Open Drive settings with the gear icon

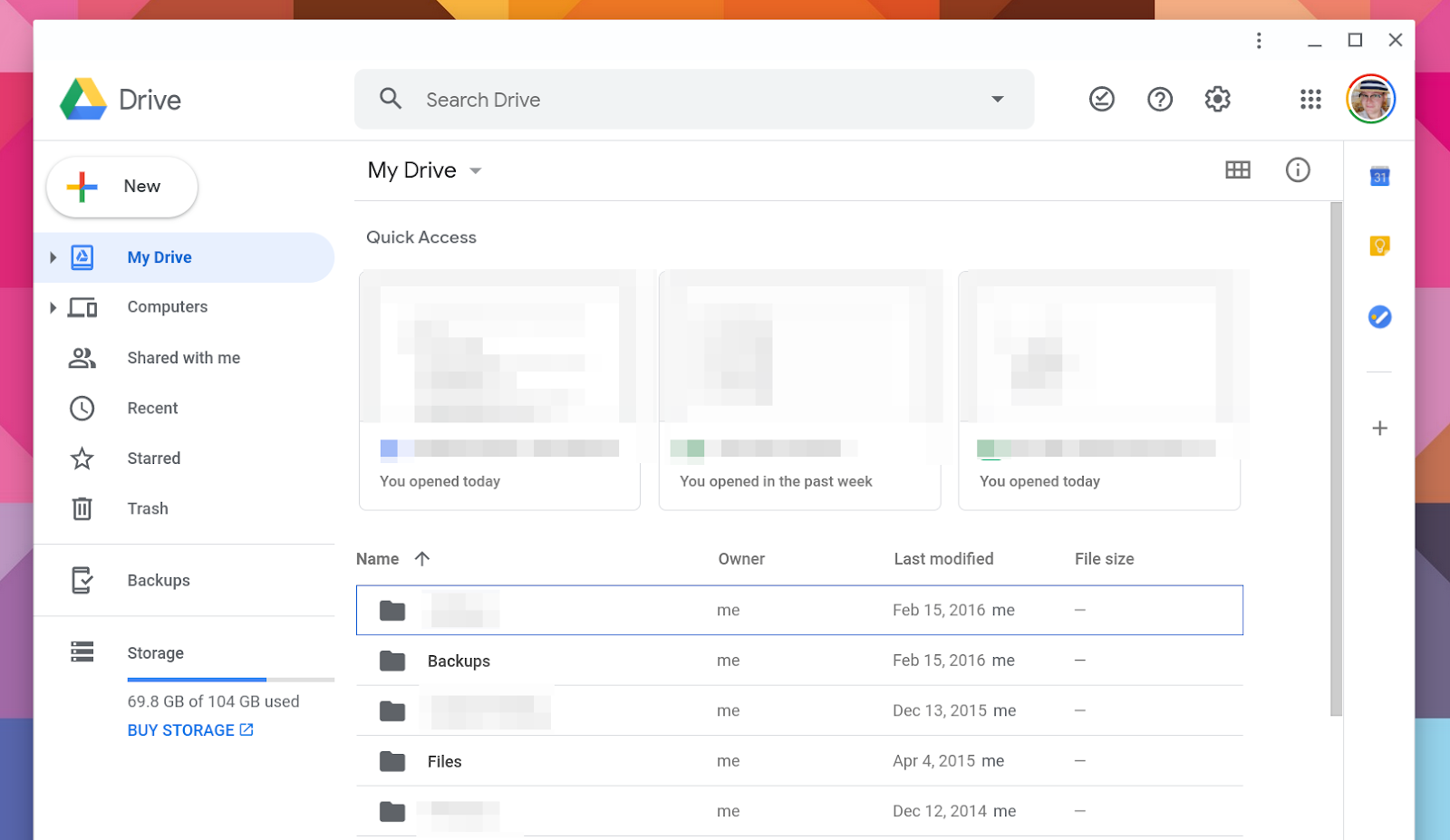tap(1217, 99)
